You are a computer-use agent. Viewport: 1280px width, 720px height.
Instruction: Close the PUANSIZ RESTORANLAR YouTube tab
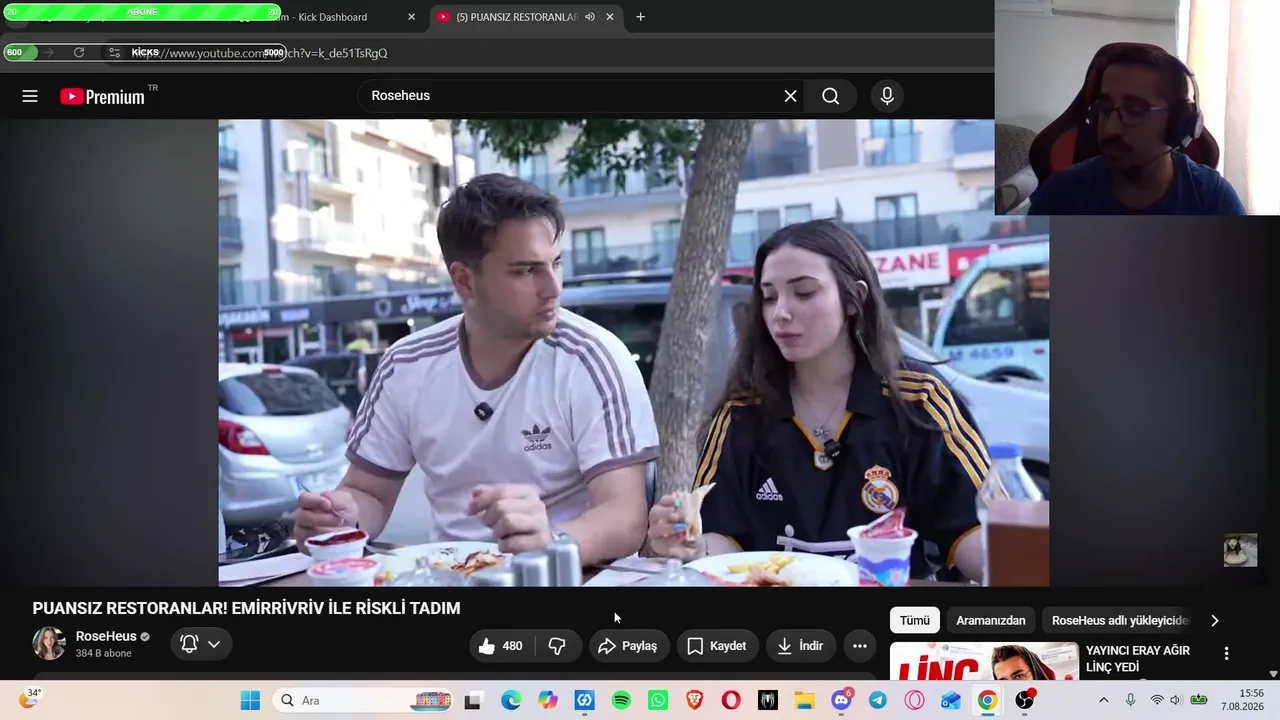pos(610,17)
